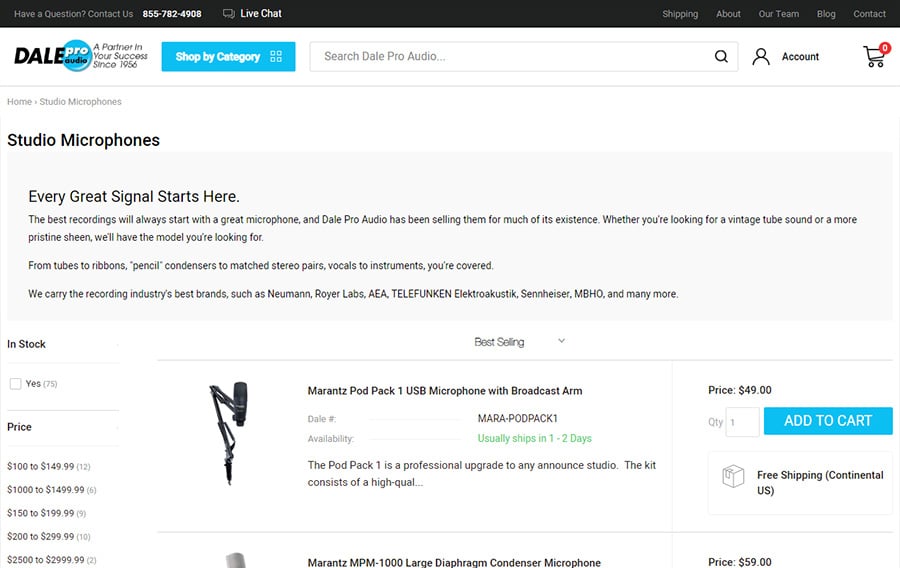This screenshot has height=568, width=900.
Task: Check the In Stock Yes checkbox
Action: [x=15, y=383]
